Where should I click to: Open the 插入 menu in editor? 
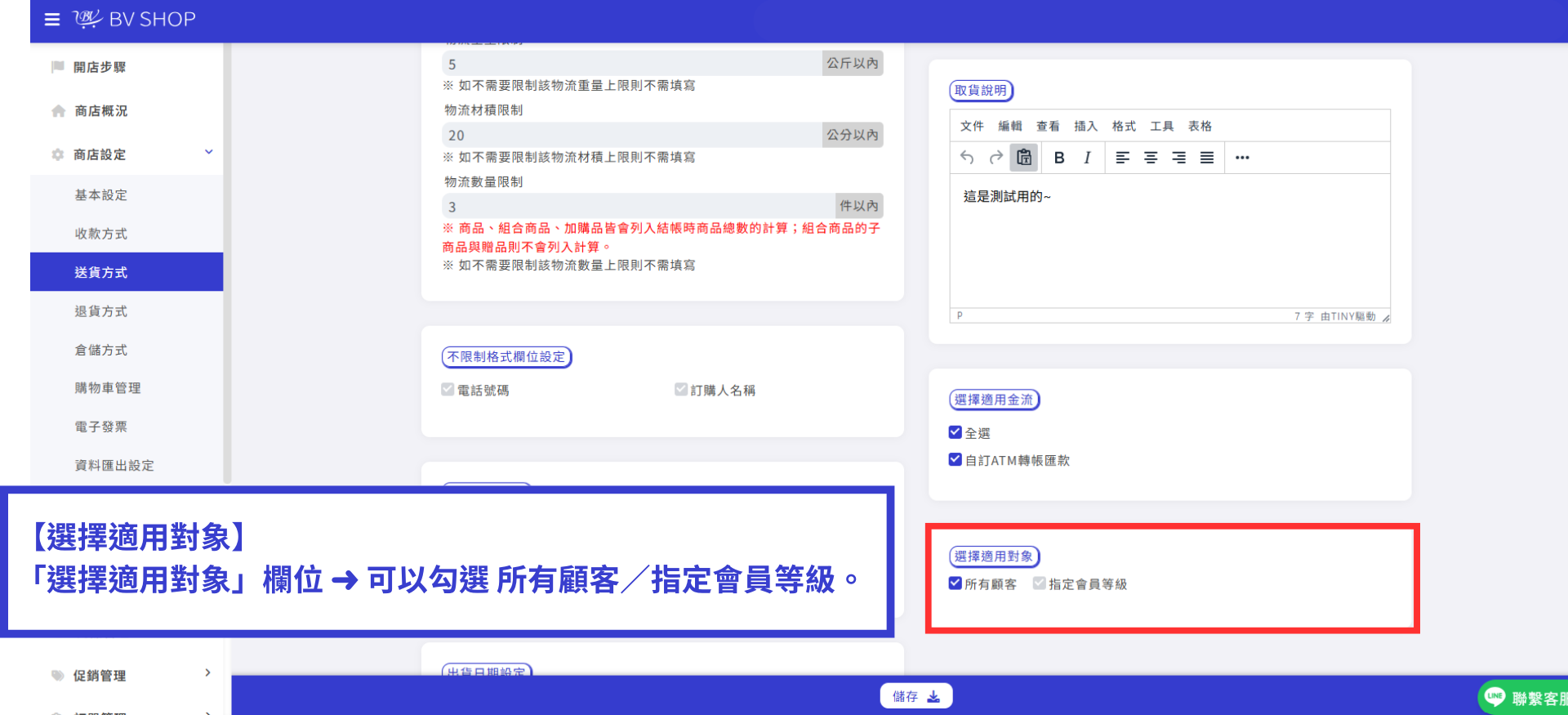tap(1085, 126)
